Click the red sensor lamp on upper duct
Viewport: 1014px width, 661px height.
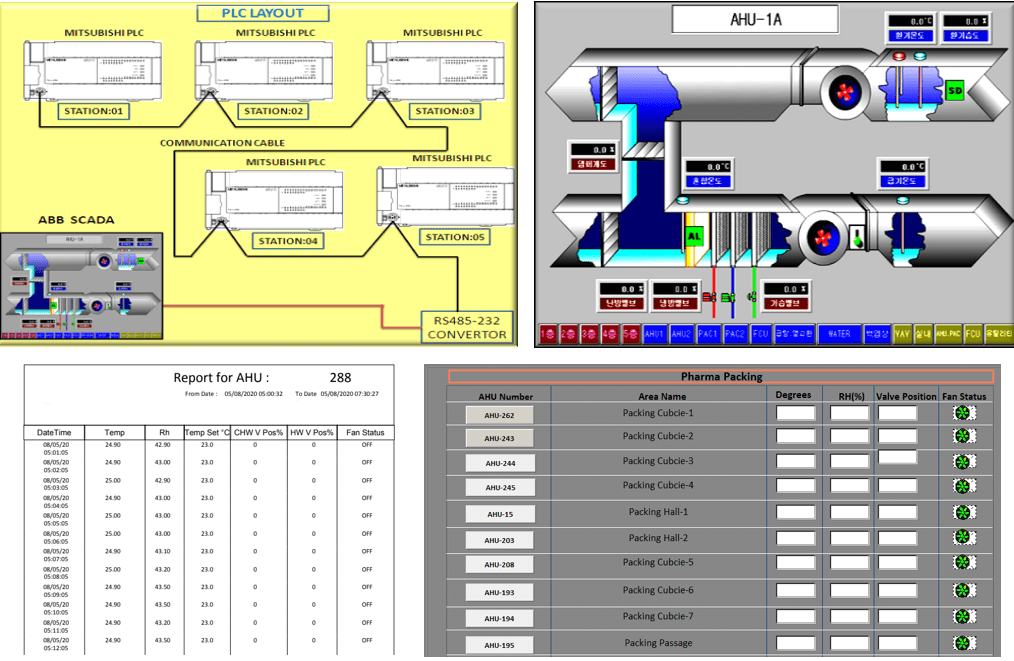point(899,56)
